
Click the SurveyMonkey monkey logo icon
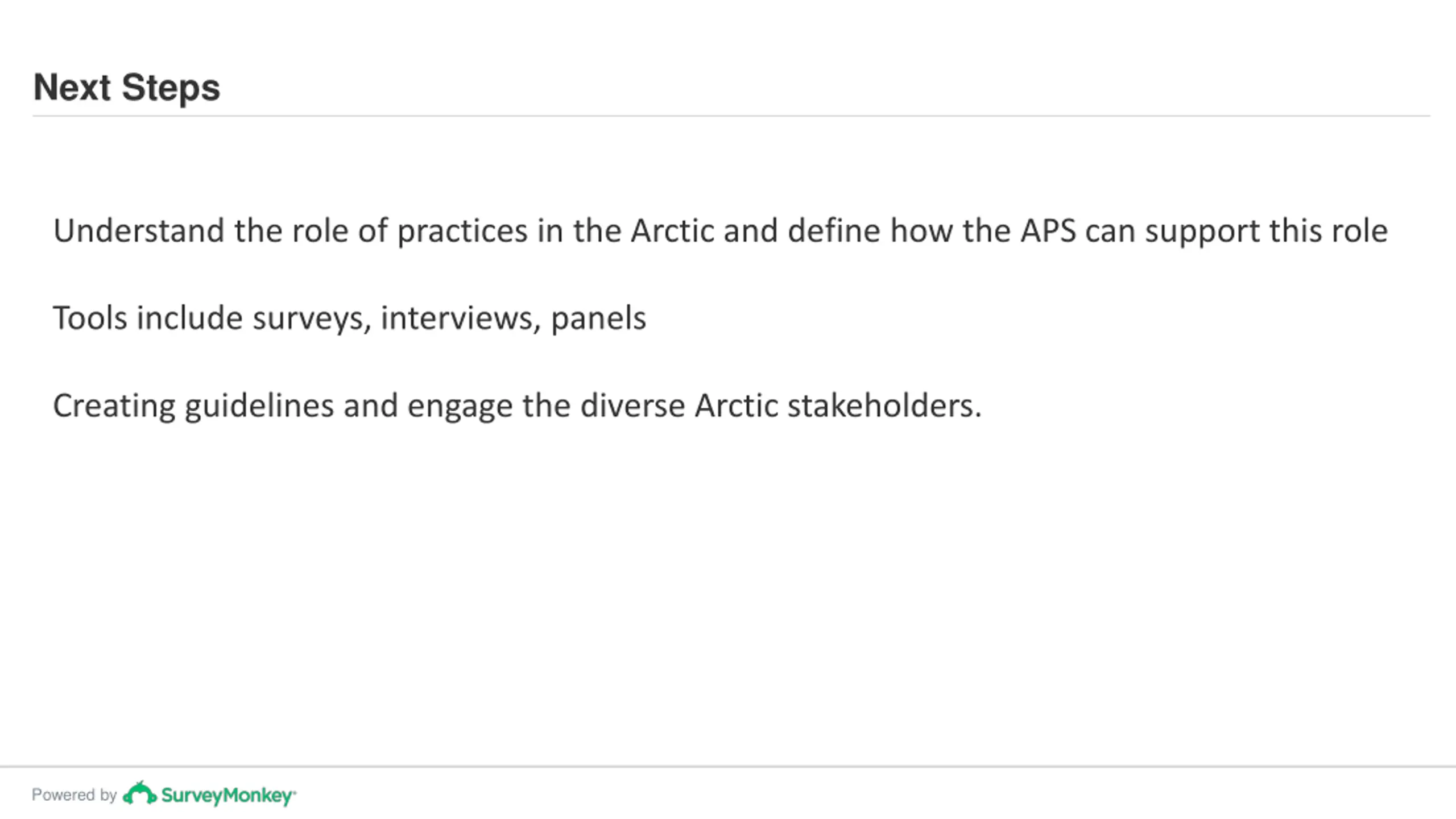pos(139,793)
